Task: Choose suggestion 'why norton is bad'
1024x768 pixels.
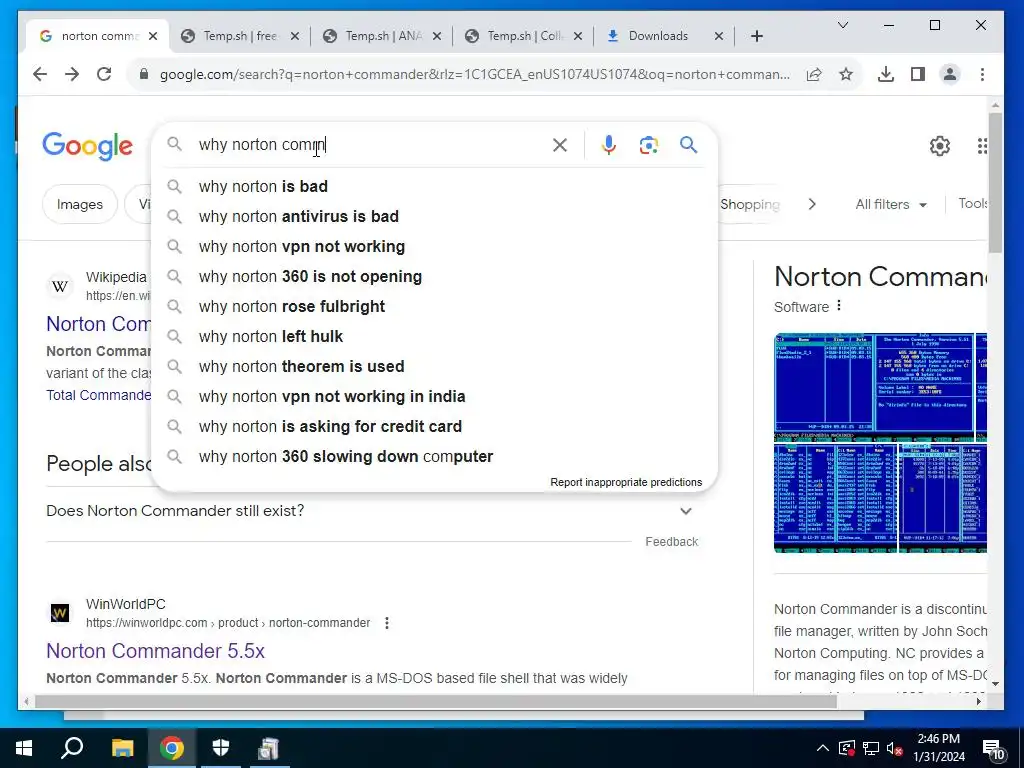Action: [434, 187]
